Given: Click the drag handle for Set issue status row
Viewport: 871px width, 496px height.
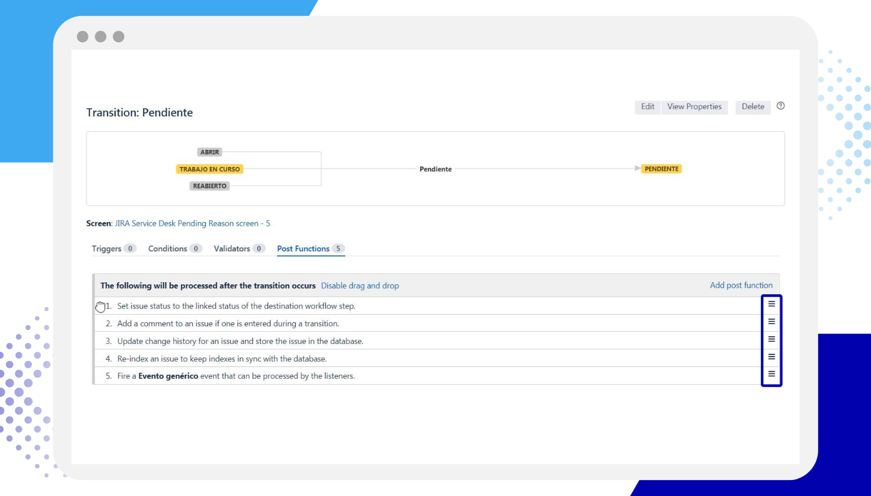Looking at the screenshot, I should (x=772, y=304).
